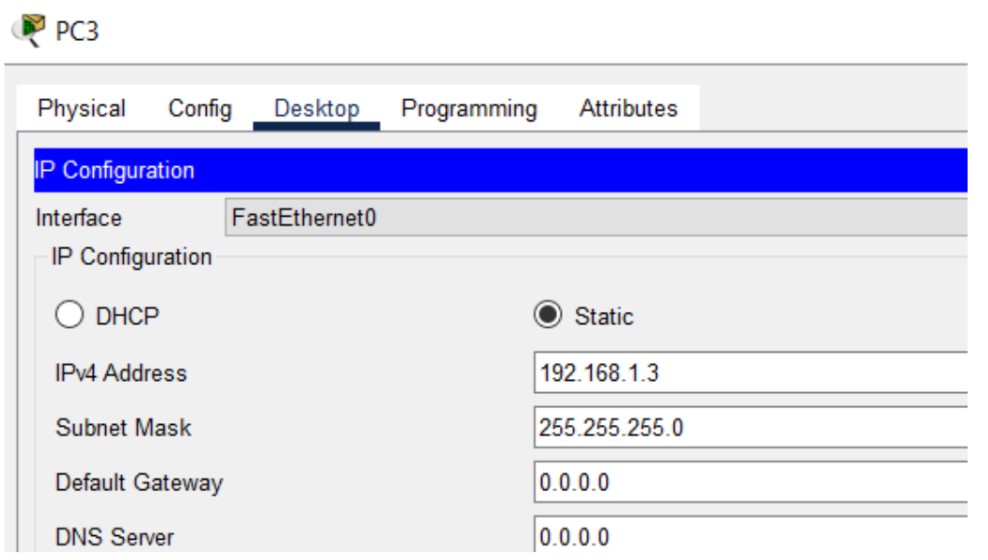
Task: Click the Interface label
Action: [79, 218]
